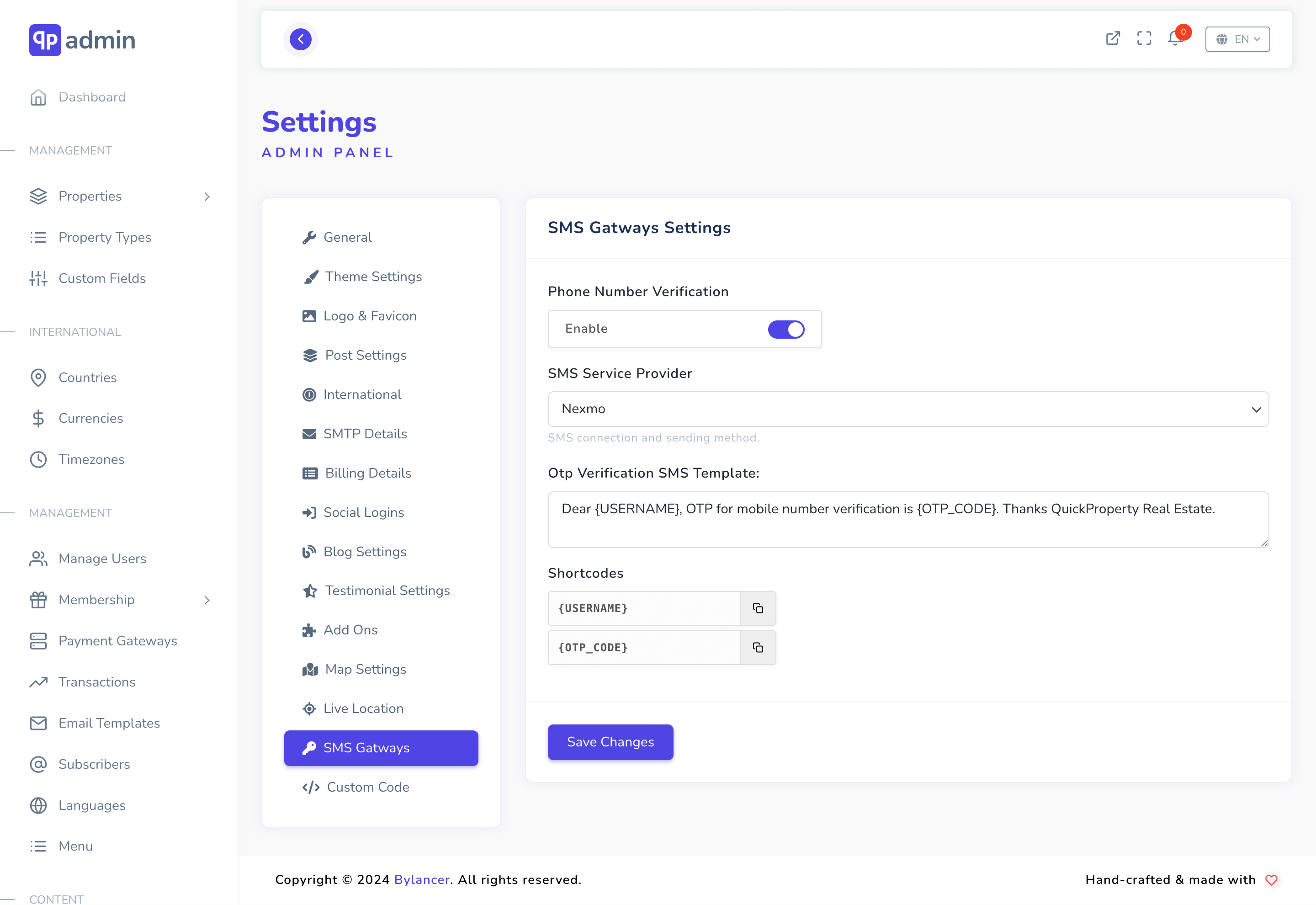Click the Post Settings layers icon
Image resolution: width=1316 pixels, height=905 pixels.
pyautogui.click(x=309, y=355)
